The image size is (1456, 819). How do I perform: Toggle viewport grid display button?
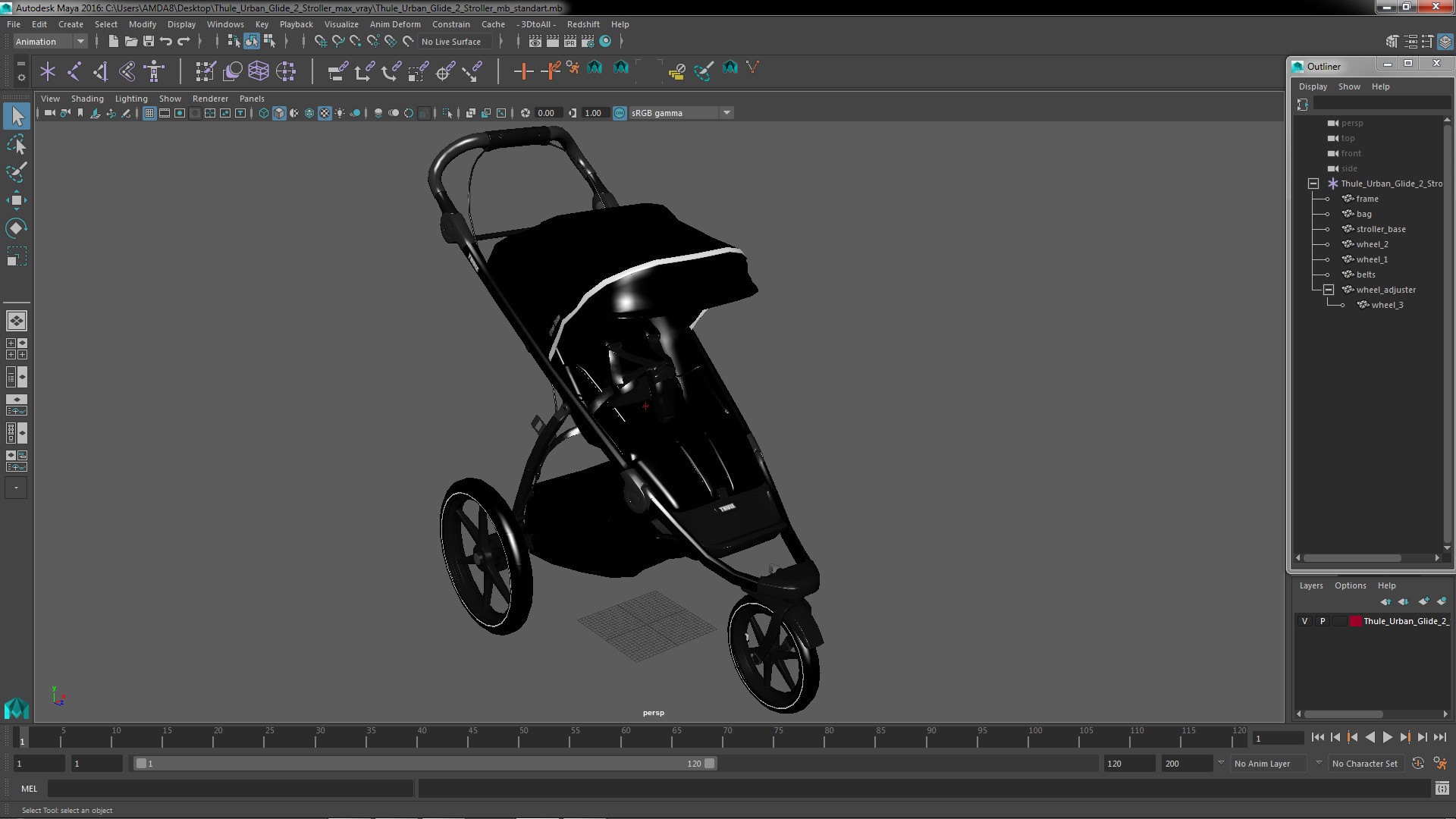click(149, 113)
